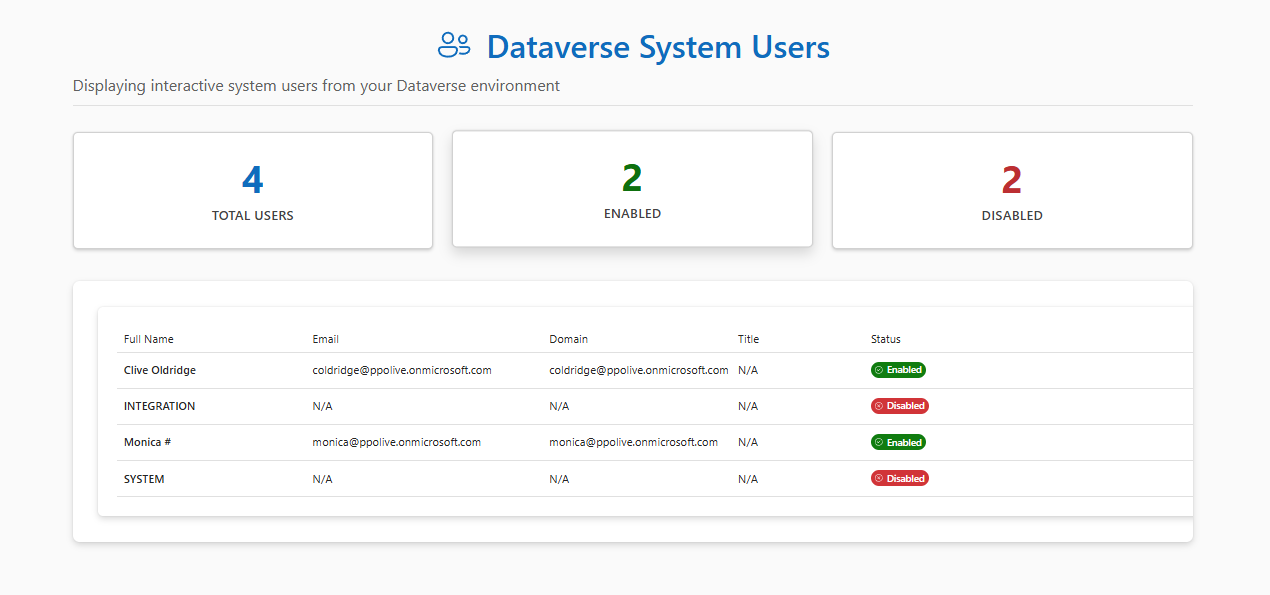Select the Total Users summary card
1270x595 pixels.
pos(252,190)
